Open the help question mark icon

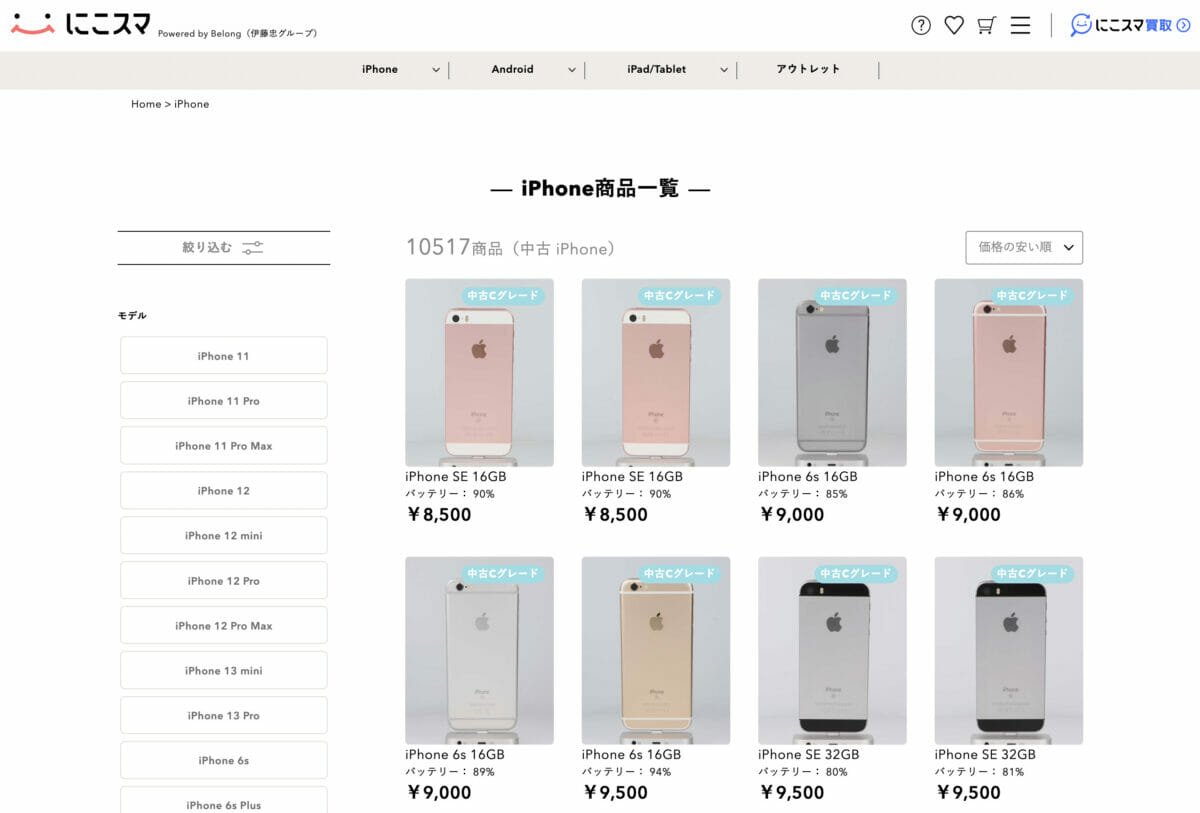[x=921, y=25]
